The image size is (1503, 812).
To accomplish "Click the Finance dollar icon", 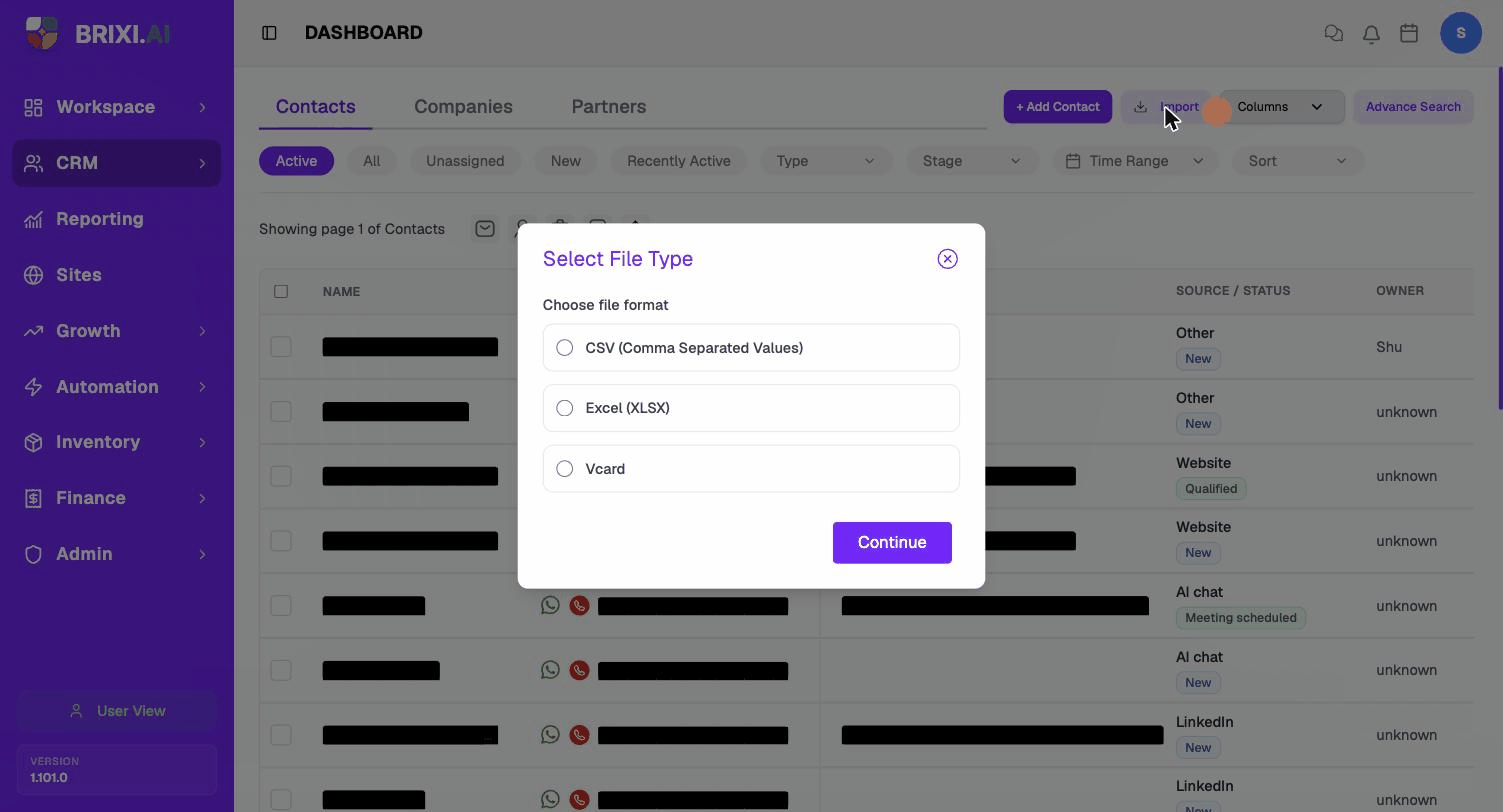I will click(x=33, y=498).
